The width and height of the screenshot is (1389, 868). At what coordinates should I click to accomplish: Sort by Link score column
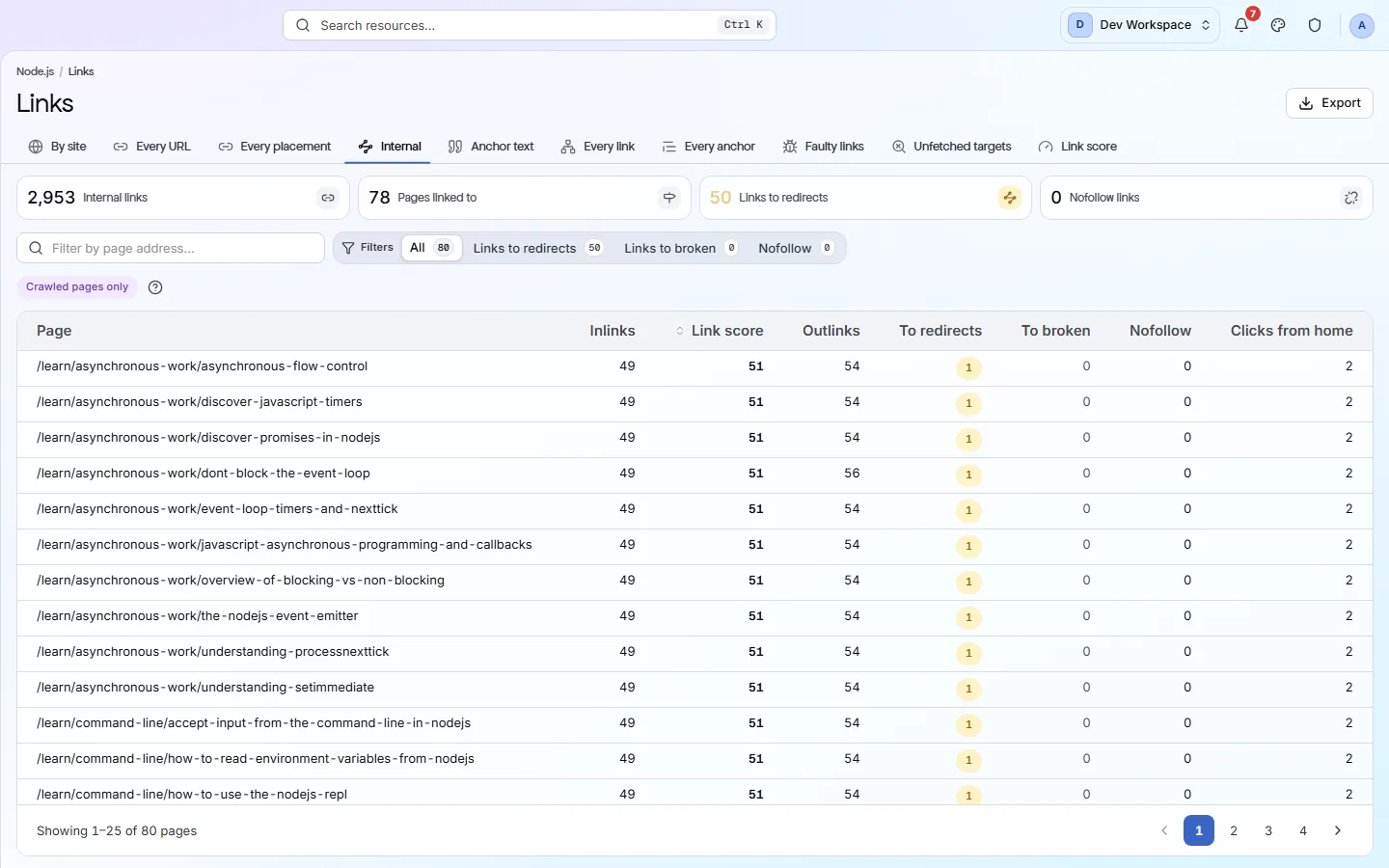[720, 331]
